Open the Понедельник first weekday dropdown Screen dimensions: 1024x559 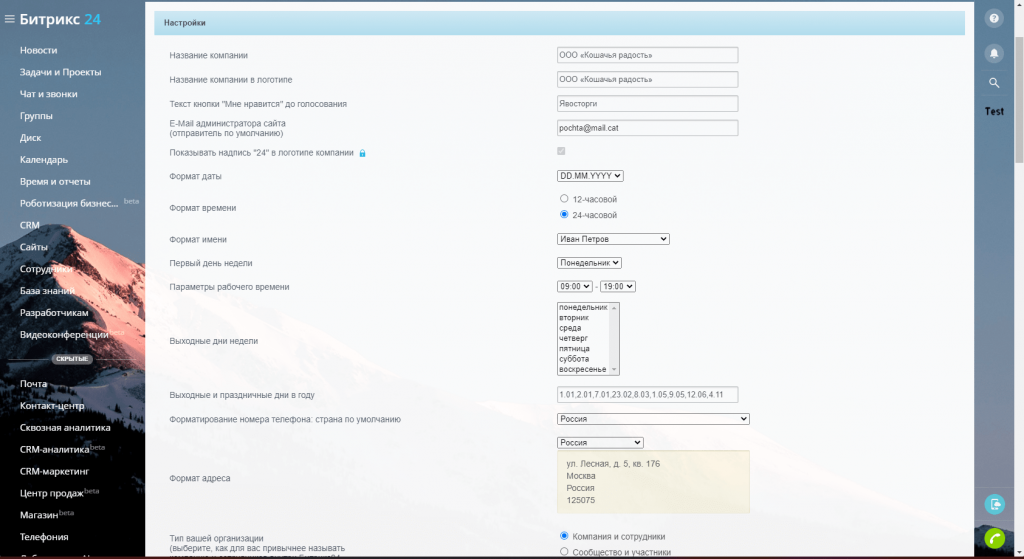tap(589, 263)
